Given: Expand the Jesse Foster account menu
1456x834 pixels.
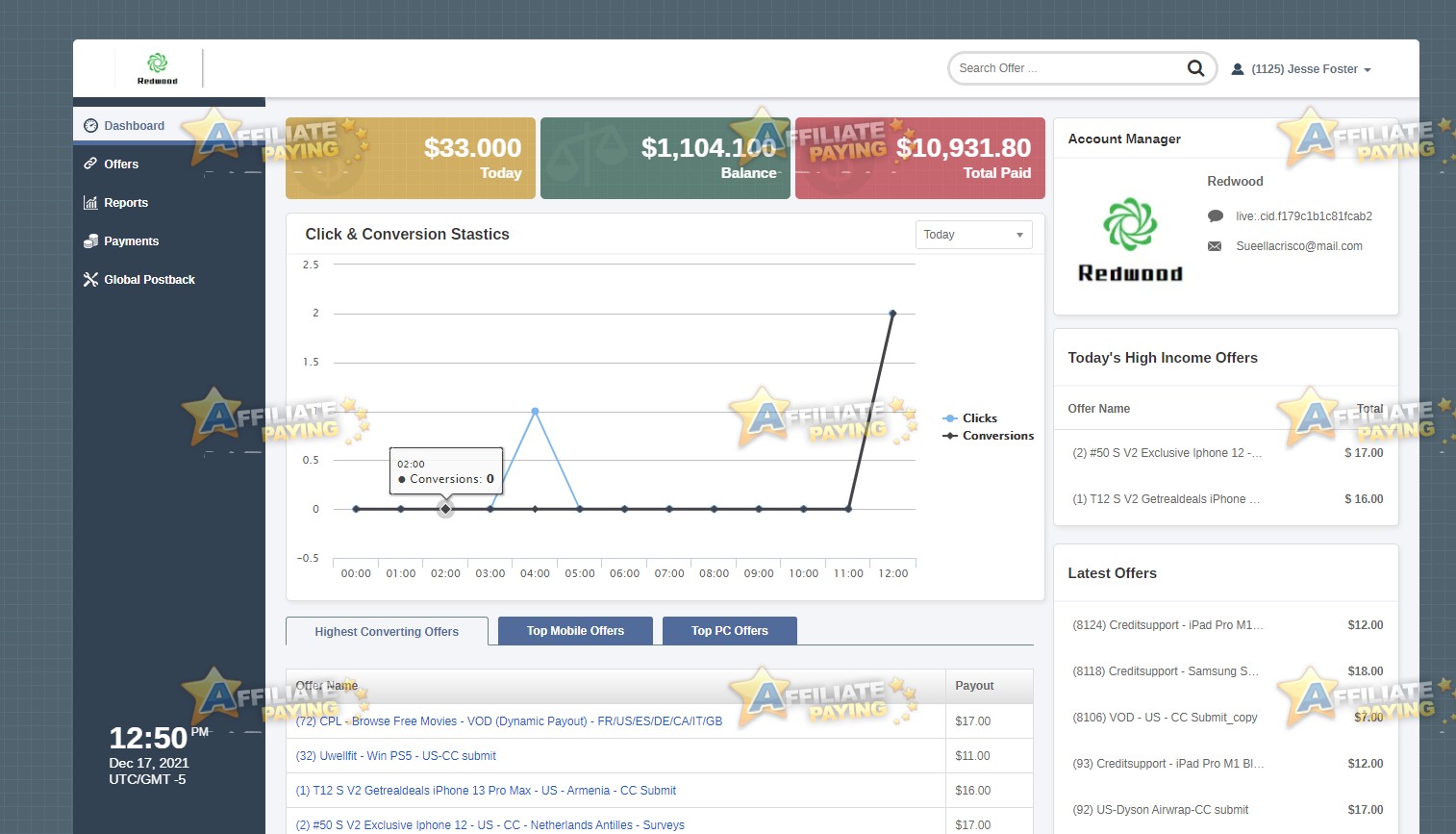Looking at the screenshot, I should click(1311, 69).
